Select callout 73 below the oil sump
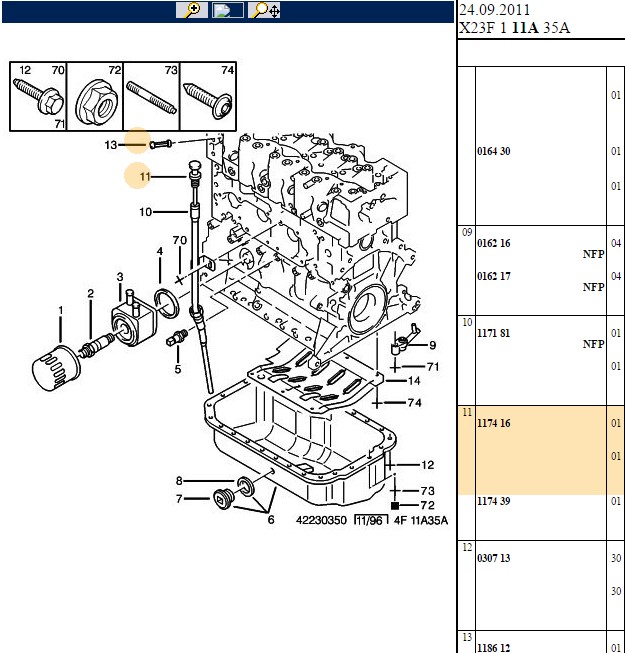 tap(428, 491)
